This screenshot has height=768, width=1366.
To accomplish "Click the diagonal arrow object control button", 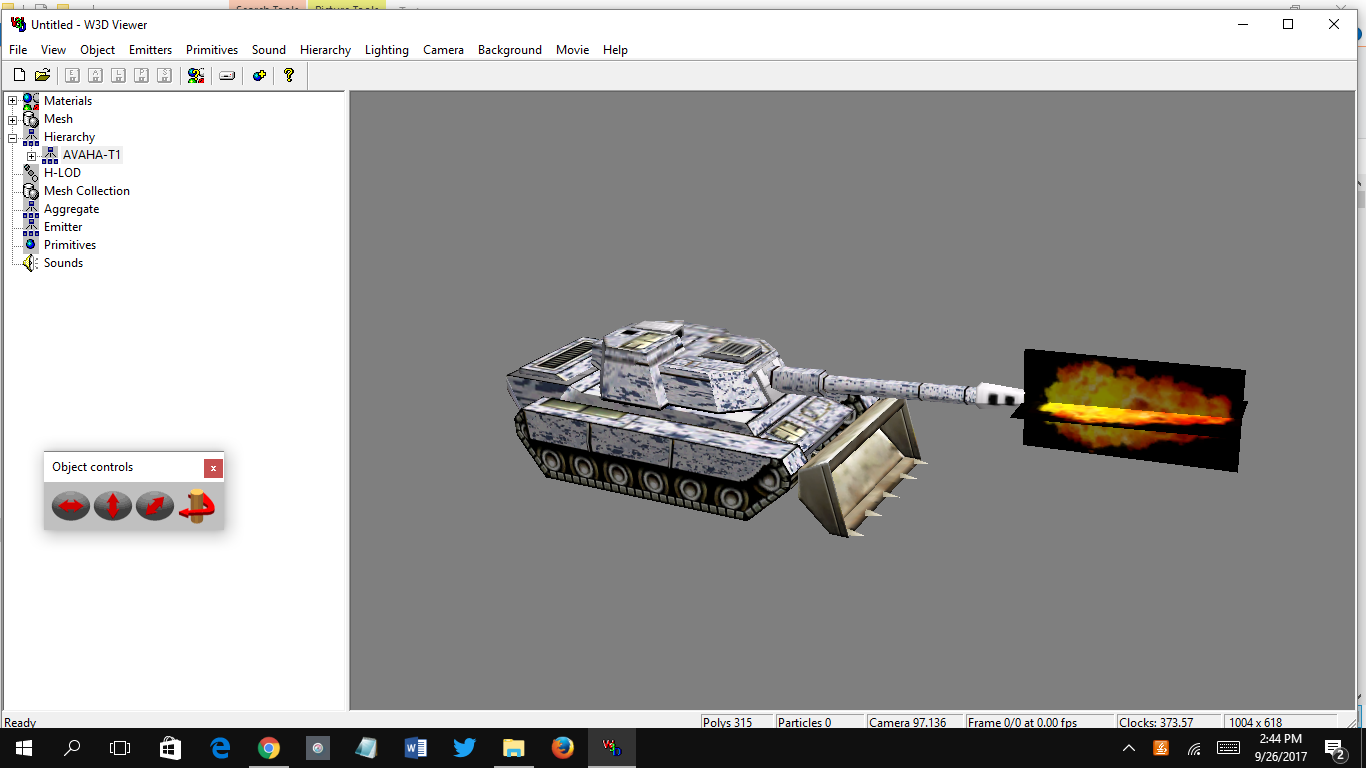I will [155, 506].
